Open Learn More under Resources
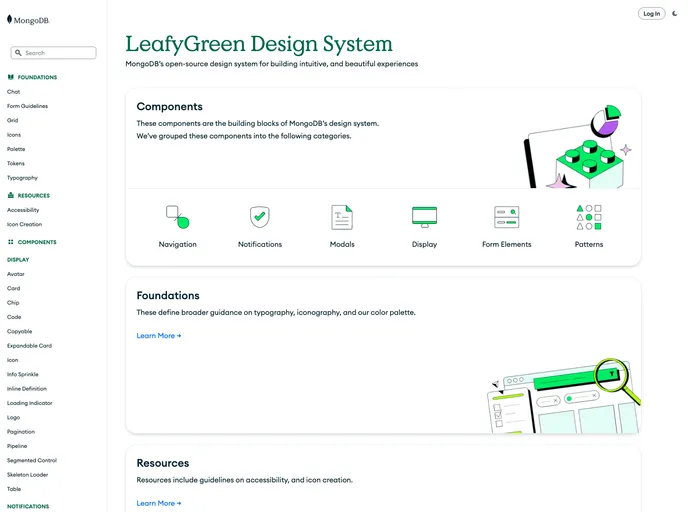The height and width of the screenshot is (512, 688). [x=159, y=503]
